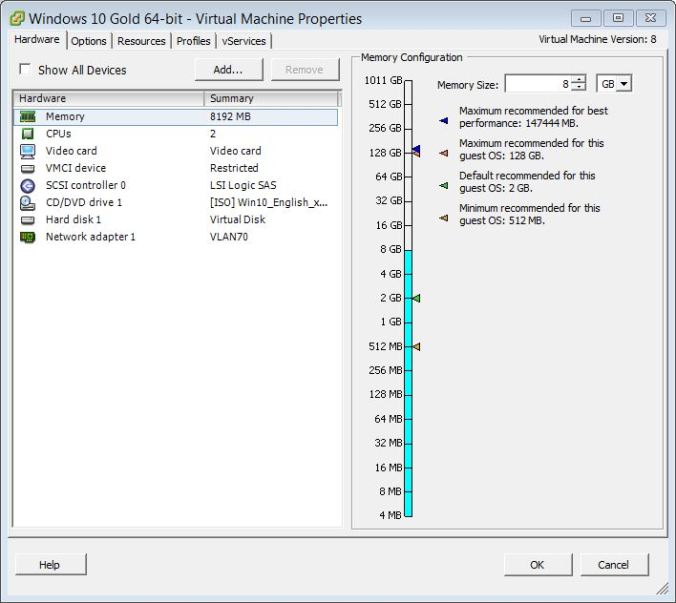The image size is (676, 603).
Task: Pick the CD/DVD drive 1 icon
Action: pyautogui.click(x=28, y=202)
